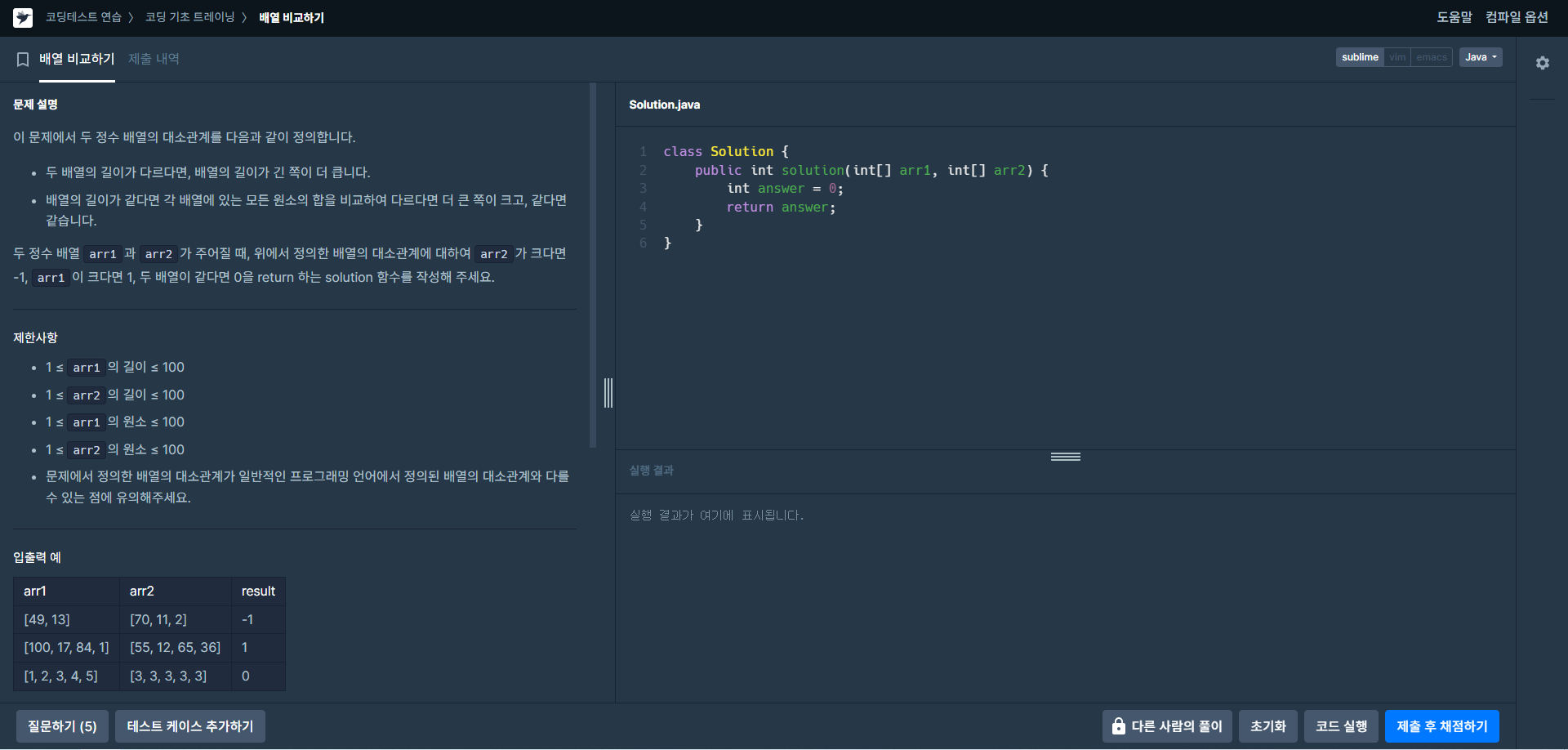Click 다른 사람의 풀이 button

coord(1167,726)
